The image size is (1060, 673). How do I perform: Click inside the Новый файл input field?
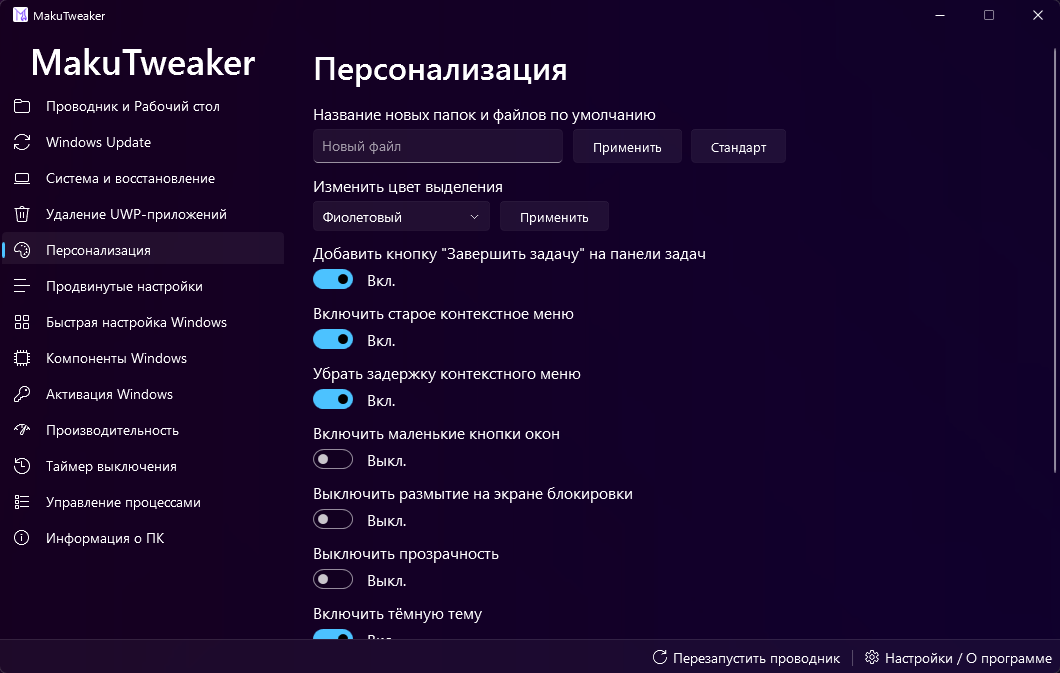click(437, 146)
